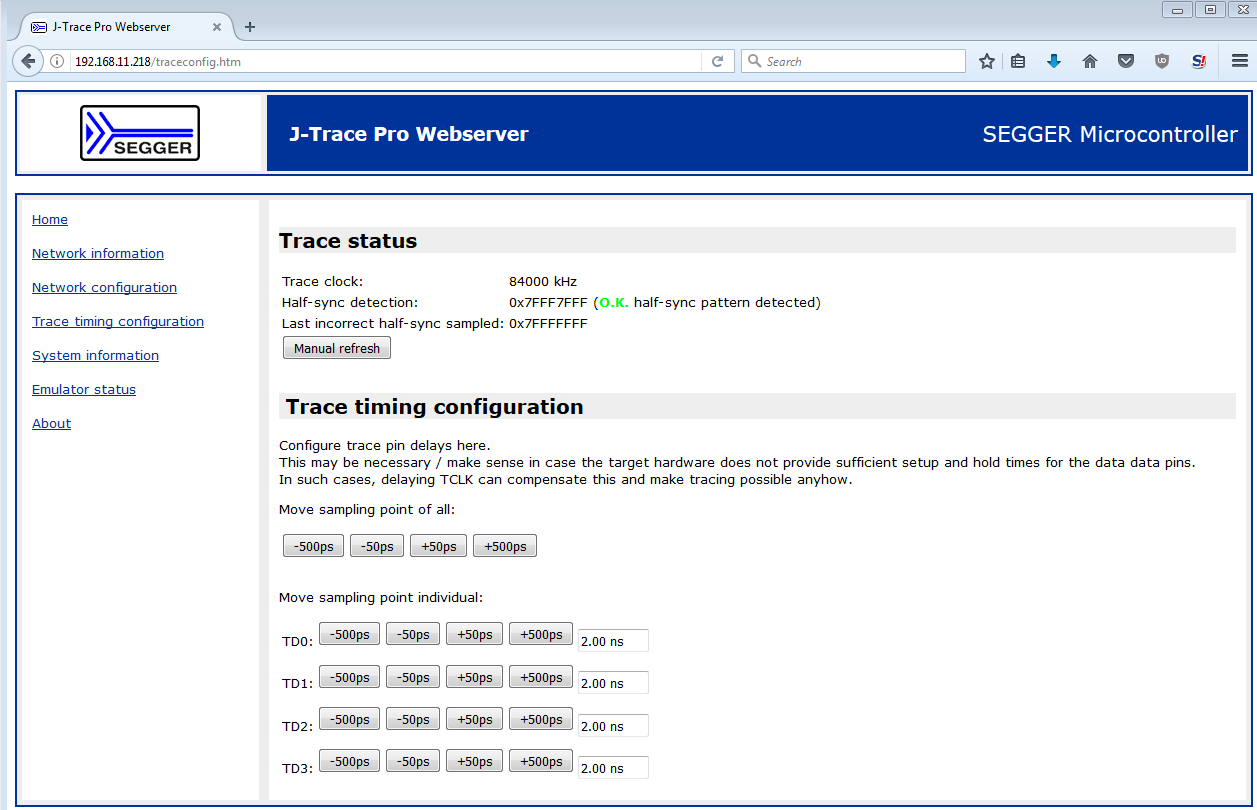Bookmark this page with the star
The height and width of the screenshot is (810, 1257).
tap(987, 61)
